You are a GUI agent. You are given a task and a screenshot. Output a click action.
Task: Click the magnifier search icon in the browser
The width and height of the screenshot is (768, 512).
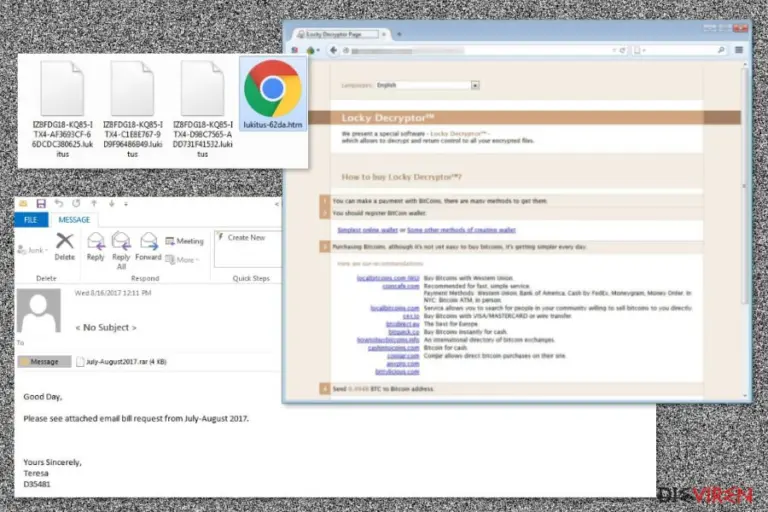click(721, 50)
